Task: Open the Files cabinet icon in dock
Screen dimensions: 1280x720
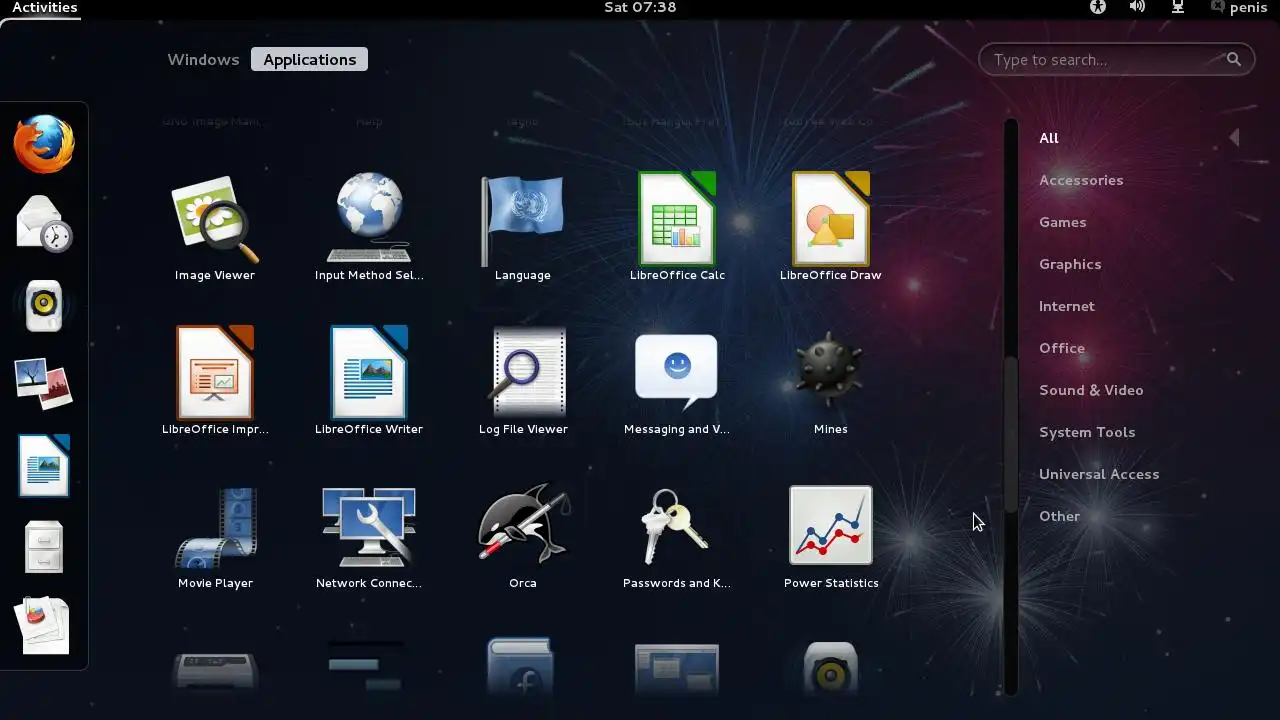Action: pyautogui.click(x=44, y=547)
